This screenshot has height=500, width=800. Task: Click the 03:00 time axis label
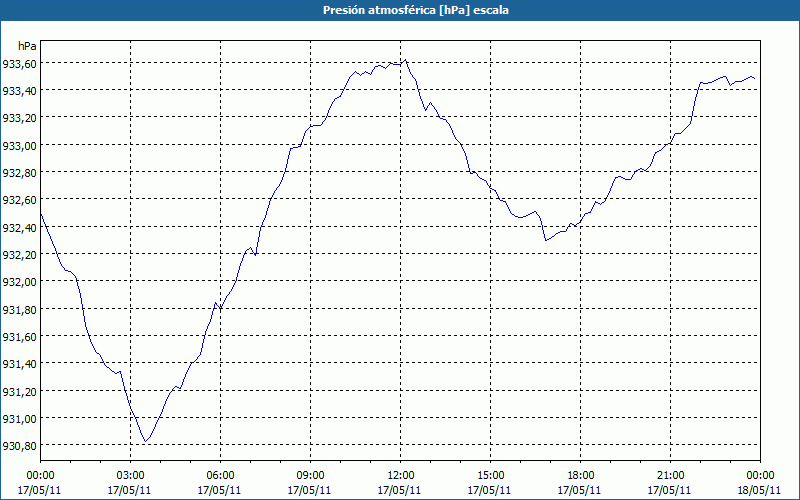130,476
